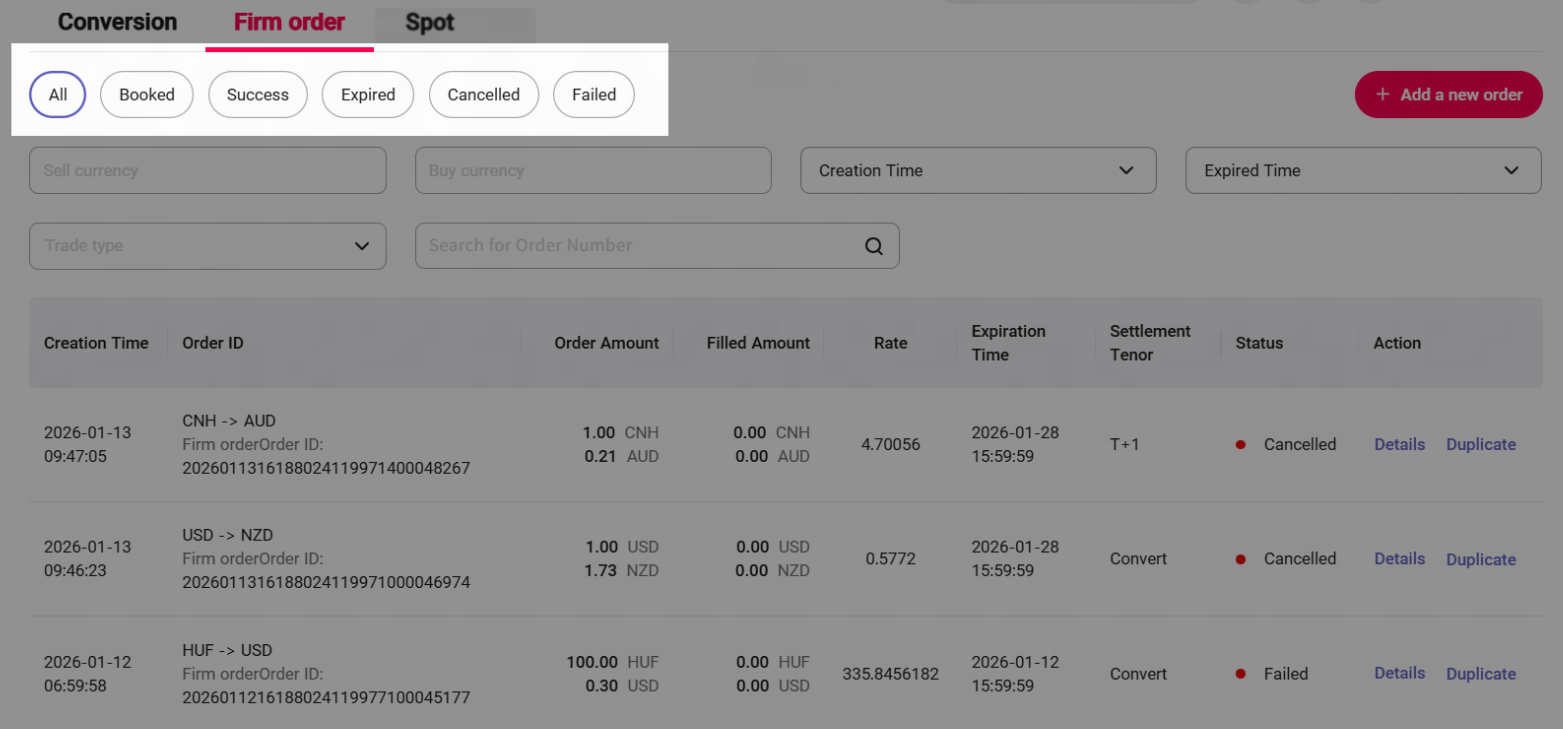Show only Cancelled orders
The width and height of the screenshot is (1563, 729).
coord(484,95)
